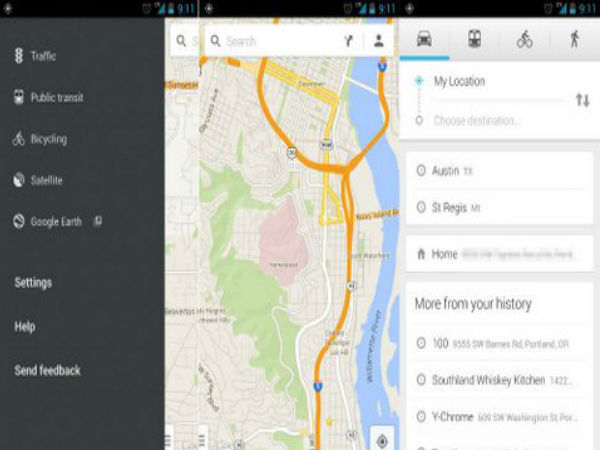Swap start and destination with the arrows icon
This screenshot has width=600, height=450.
582,100
